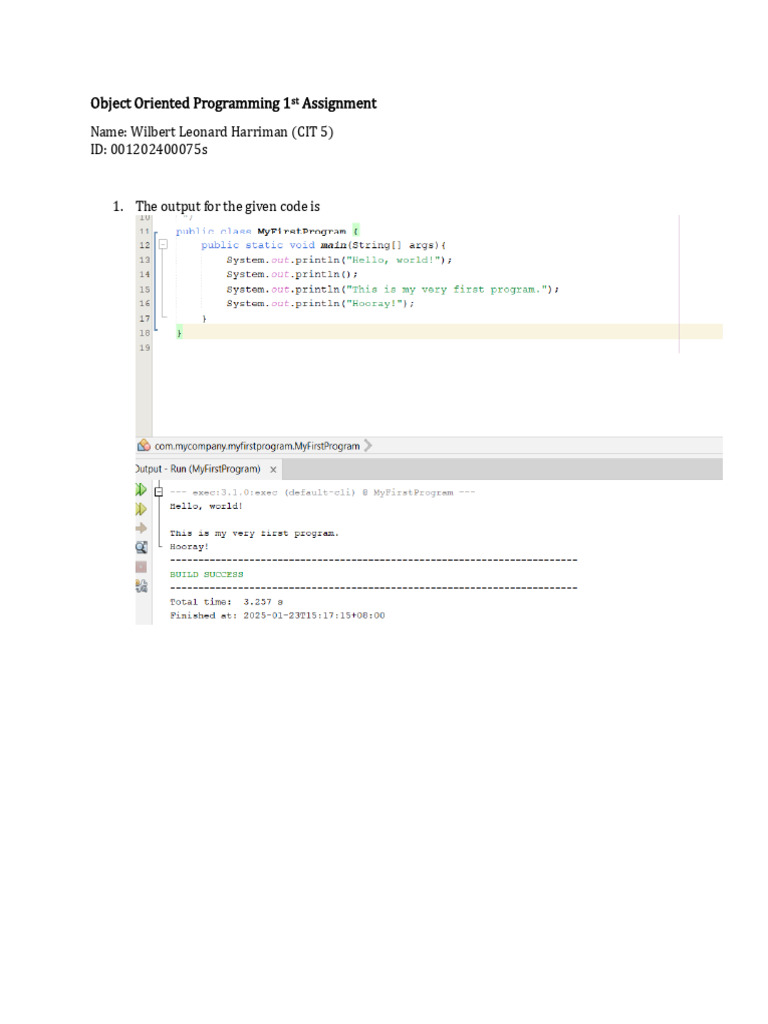
Task: Click the highlighted closing brace on line 18
Action: 180,333
